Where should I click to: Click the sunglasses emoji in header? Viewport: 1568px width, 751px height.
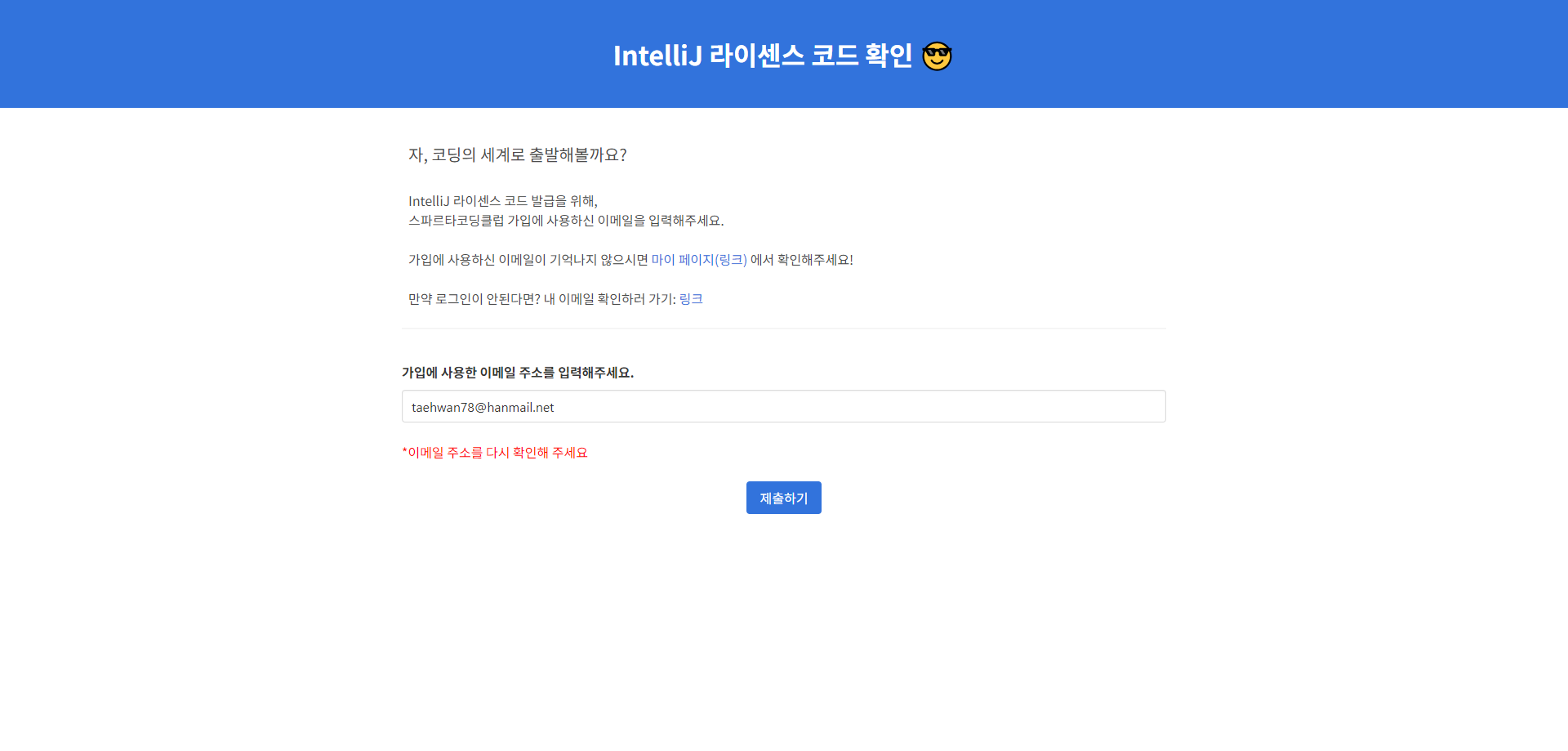tap(937, 56)
